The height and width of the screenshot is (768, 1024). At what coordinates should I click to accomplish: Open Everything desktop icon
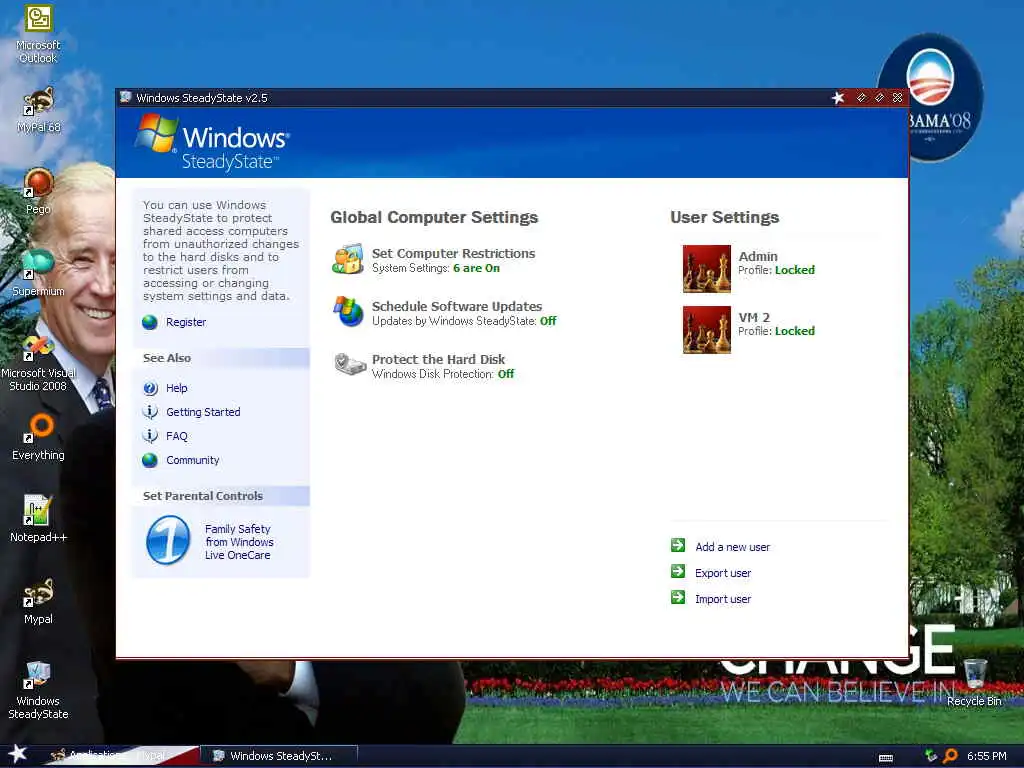38,437
